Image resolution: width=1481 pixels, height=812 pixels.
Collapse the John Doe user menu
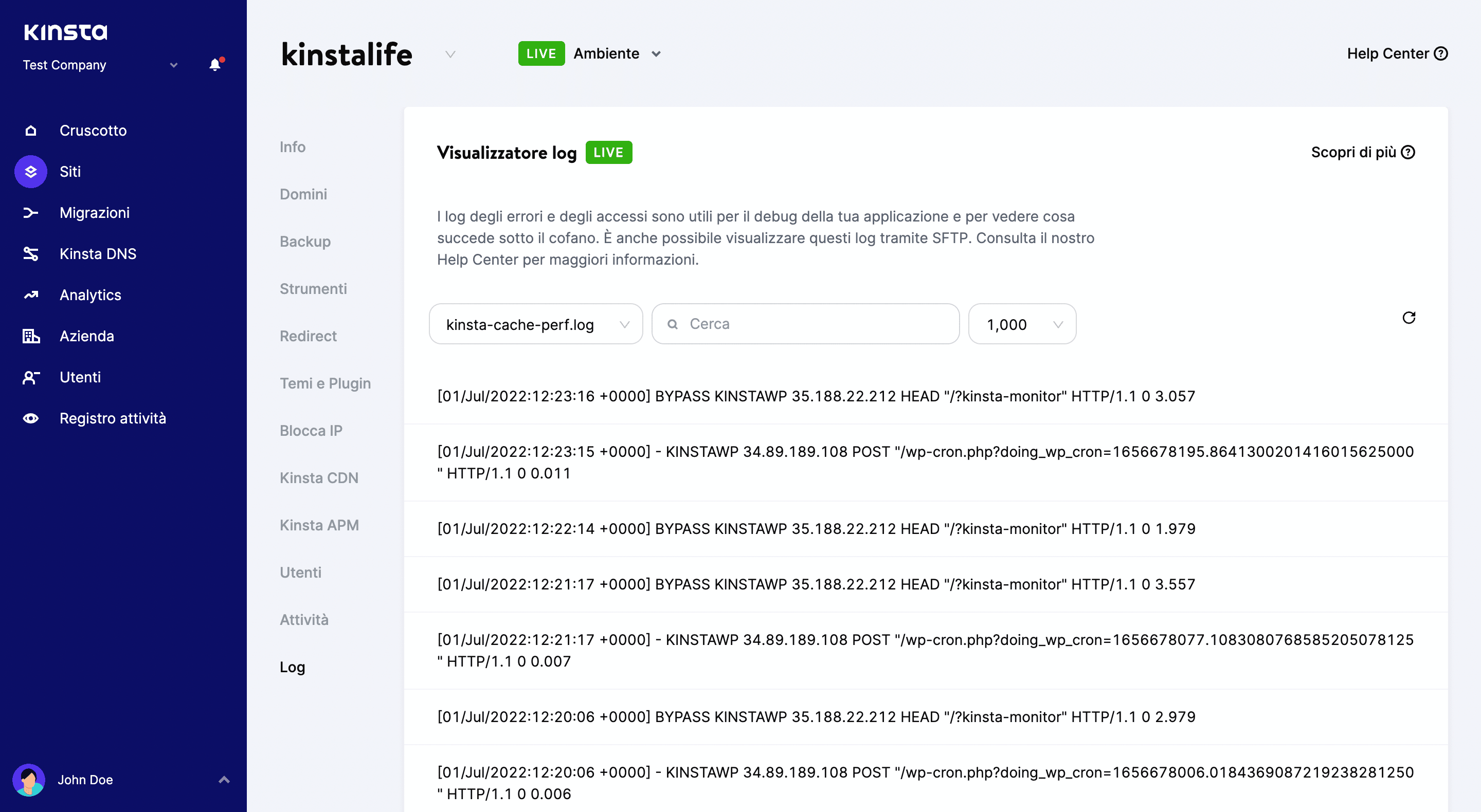pos(224,779)
